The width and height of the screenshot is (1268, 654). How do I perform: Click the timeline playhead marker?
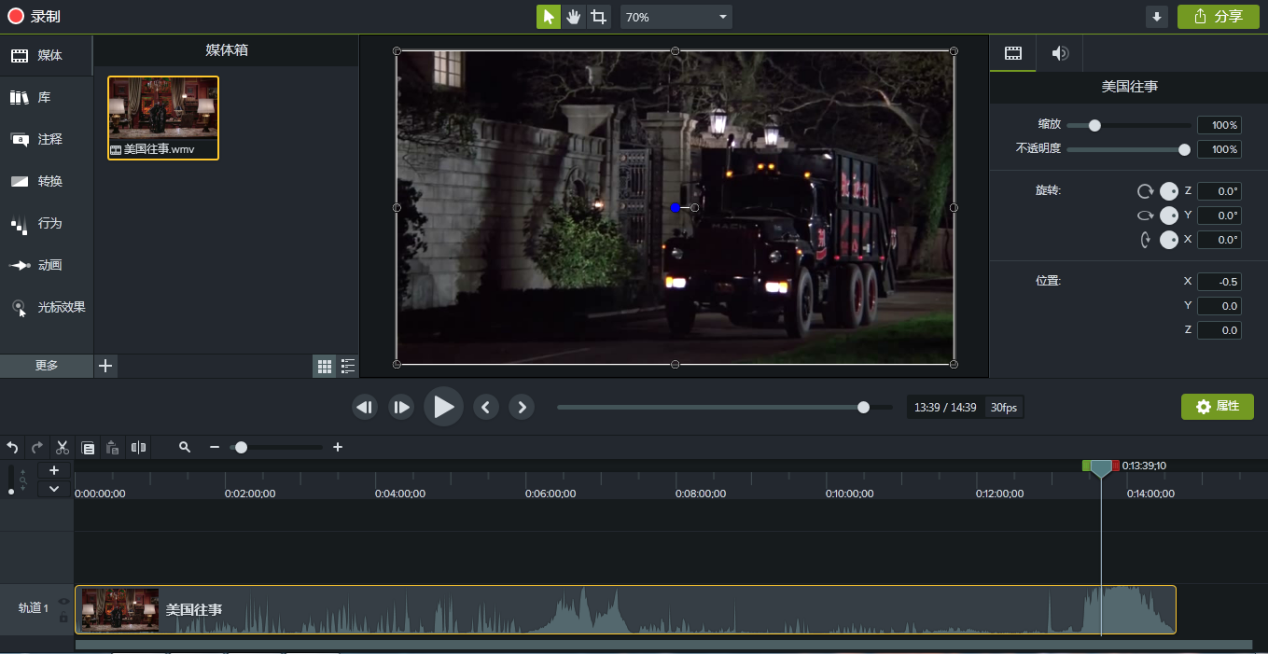tap(1101, 468)
